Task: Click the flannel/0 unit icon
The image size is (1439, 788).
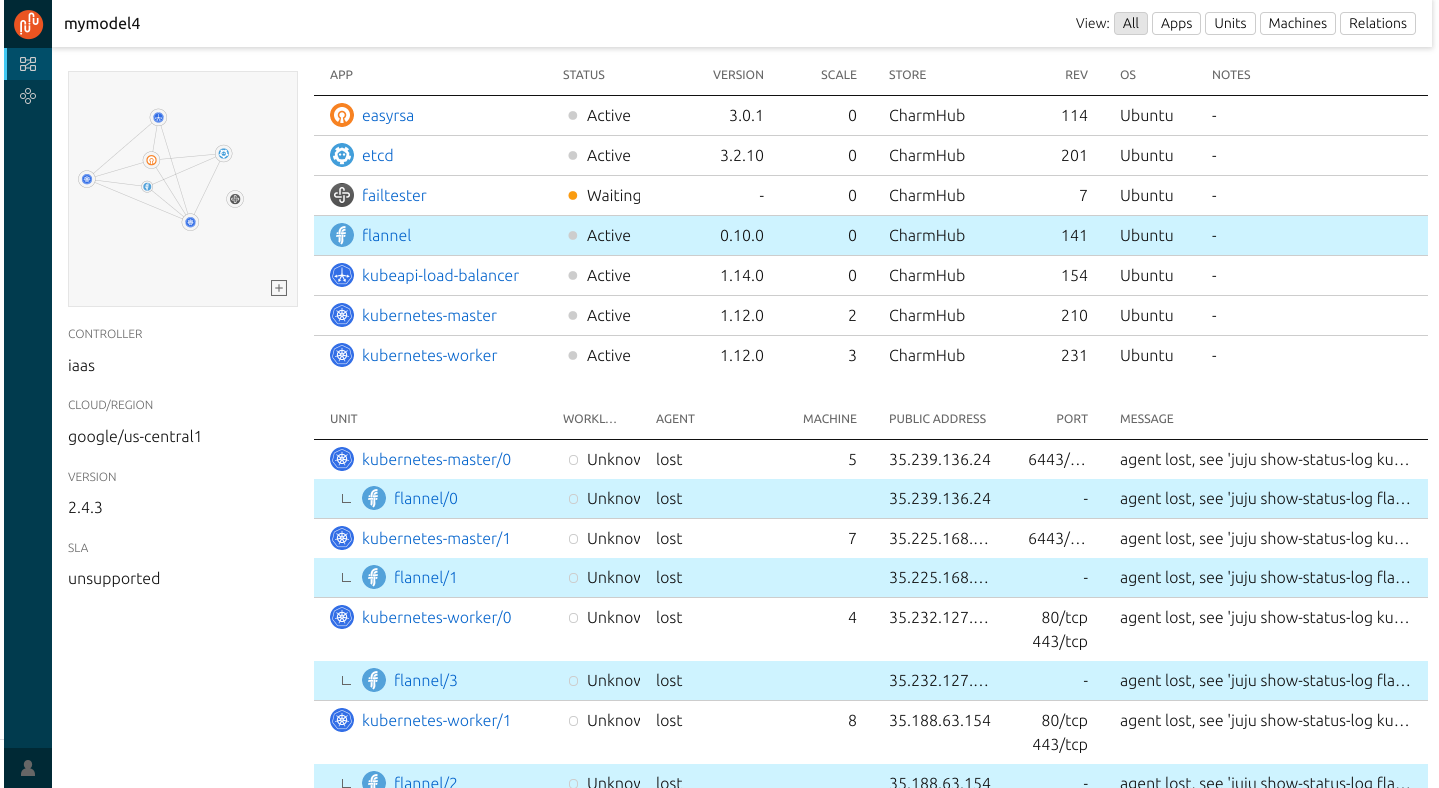Action: coord(373,497)
